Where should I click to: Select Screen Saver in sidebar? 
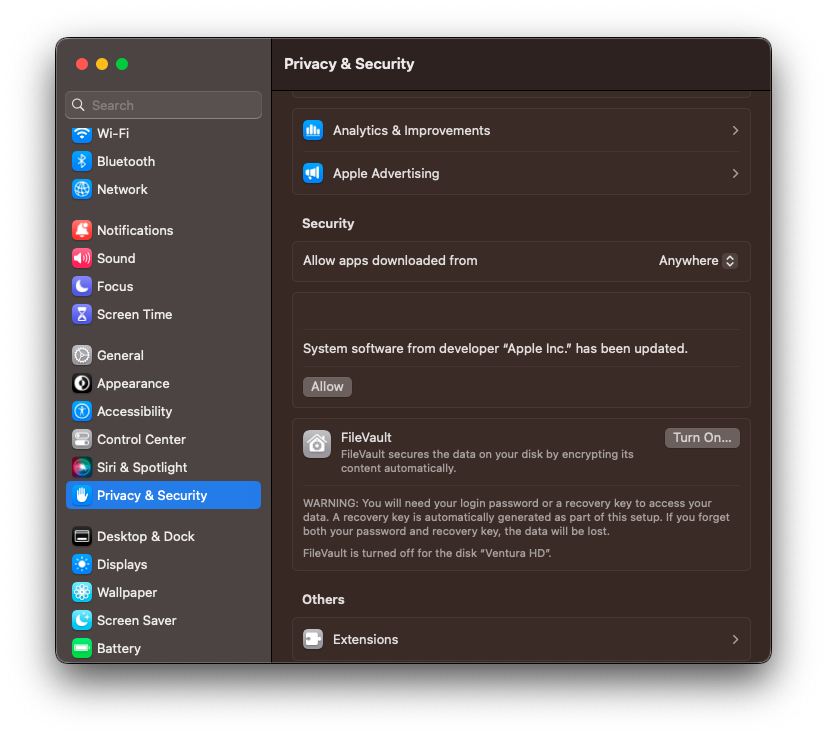(164, 620)
